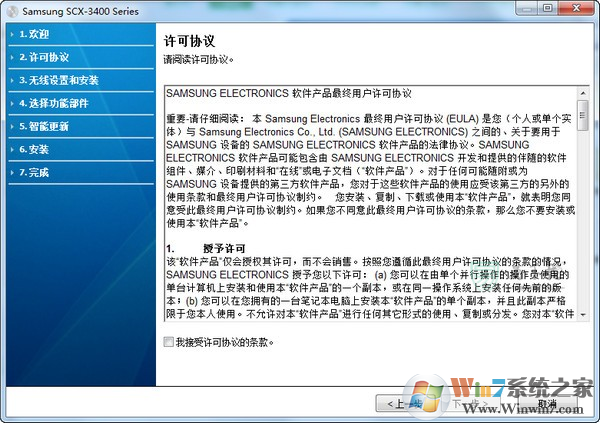The height and width of the screenshot is (423, 600).
Task: Select step 4 choose feature components
Action: [x=81, y=103]
